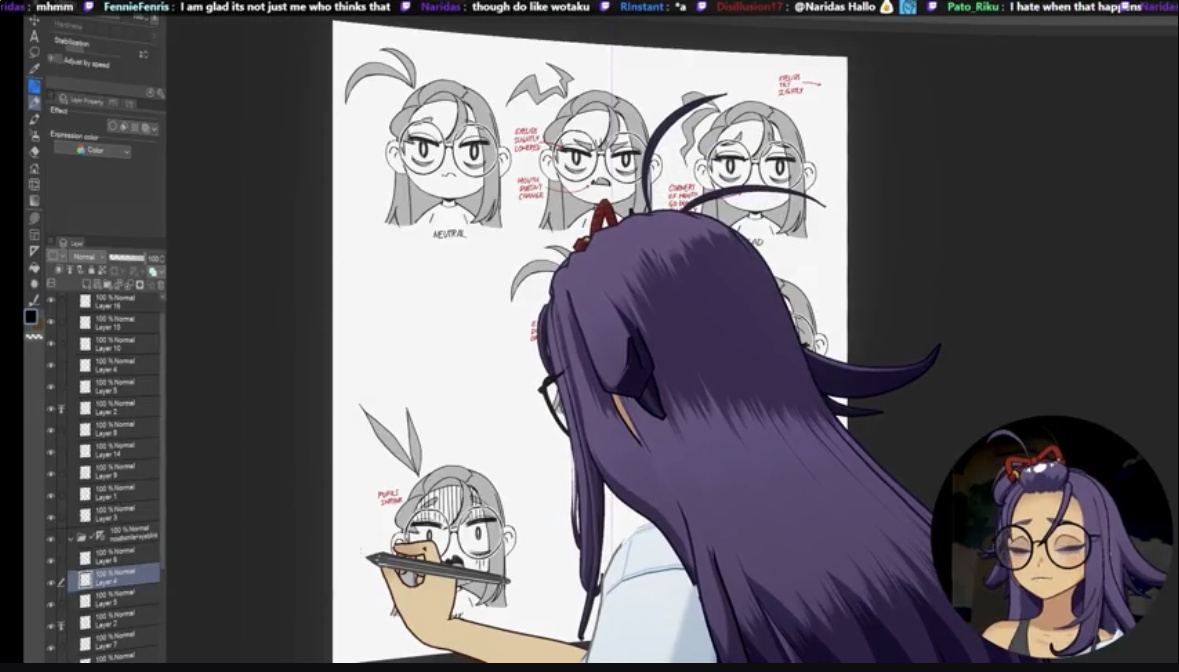Screen dimensions: 1179x672
Task: Click the opacity value field showing 100
Action: (153, 258)
